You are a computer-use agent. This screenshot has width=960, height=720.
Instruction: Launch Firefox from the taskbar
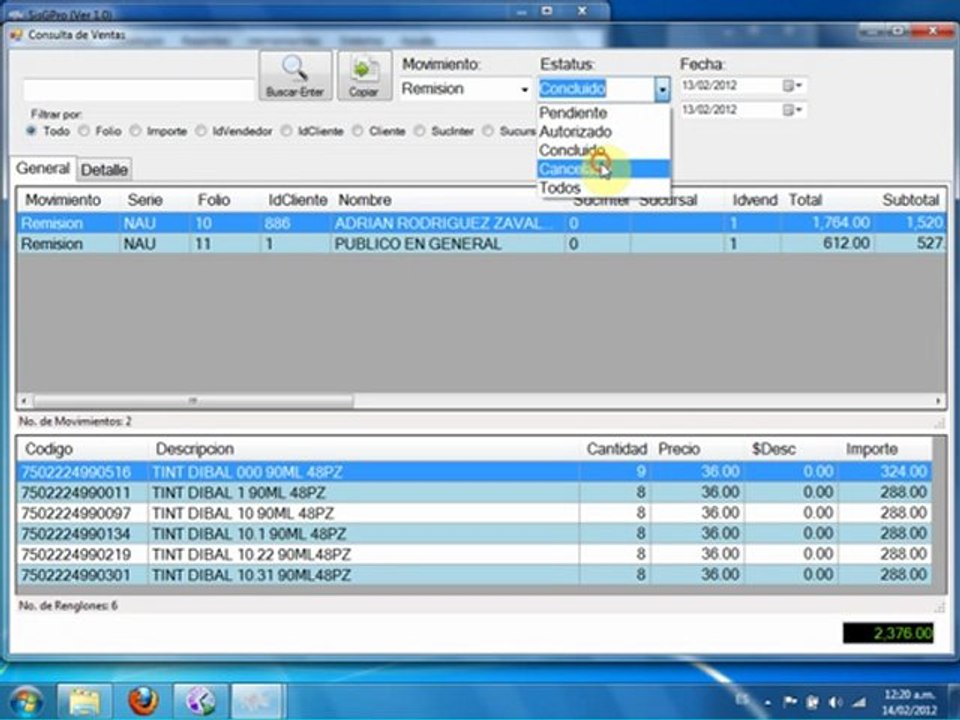143,702
